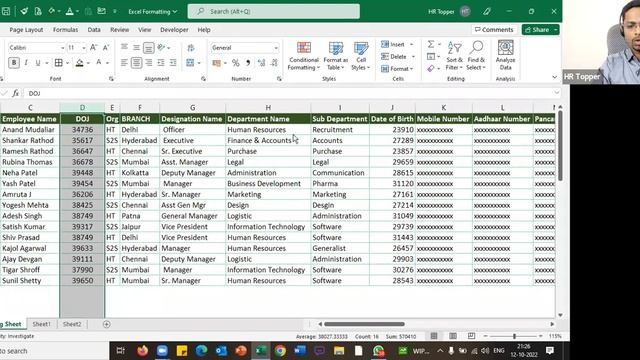Enable Wrap Text
Image resolution: width=640 pixels, height=360 pixels.
click(x=191, y=48)
